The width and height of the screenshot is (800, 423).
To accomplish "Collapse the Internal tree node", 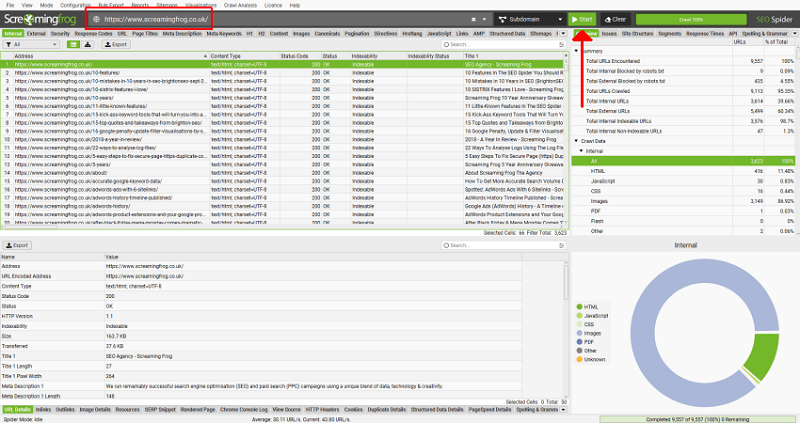I will pyautogui.click(x=581, y=151).
